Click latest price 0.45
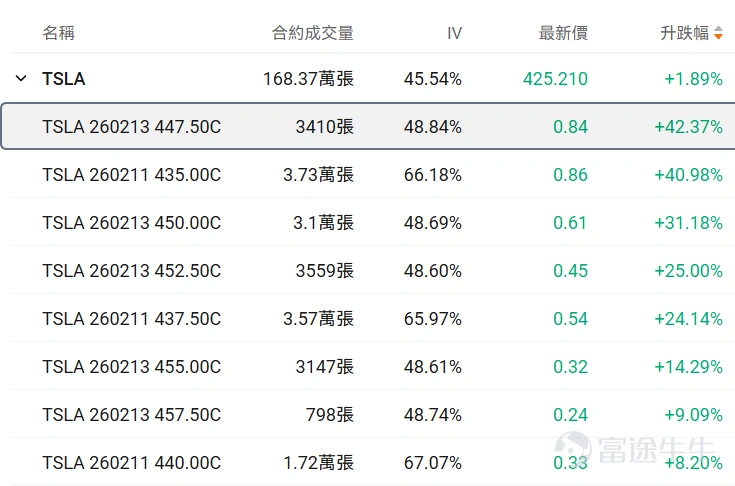The width and height of the screenshot is (735, 486). click(x=570, y=271)
